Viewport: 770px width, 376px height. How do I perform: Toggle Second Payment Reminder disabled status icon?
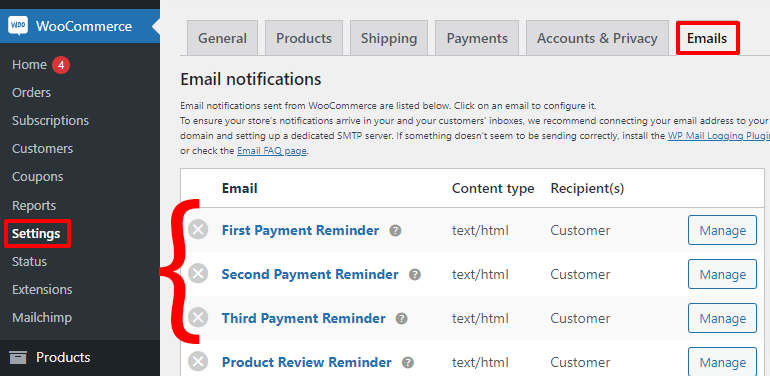point(198,273)
